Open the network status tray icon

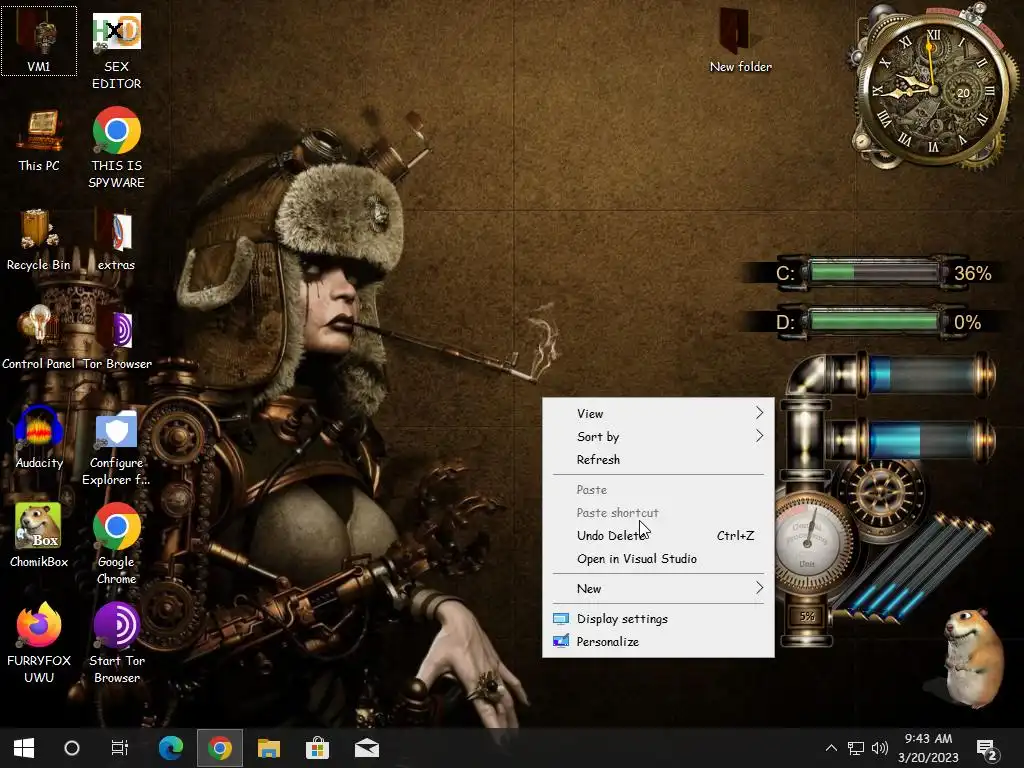[856, 748]
